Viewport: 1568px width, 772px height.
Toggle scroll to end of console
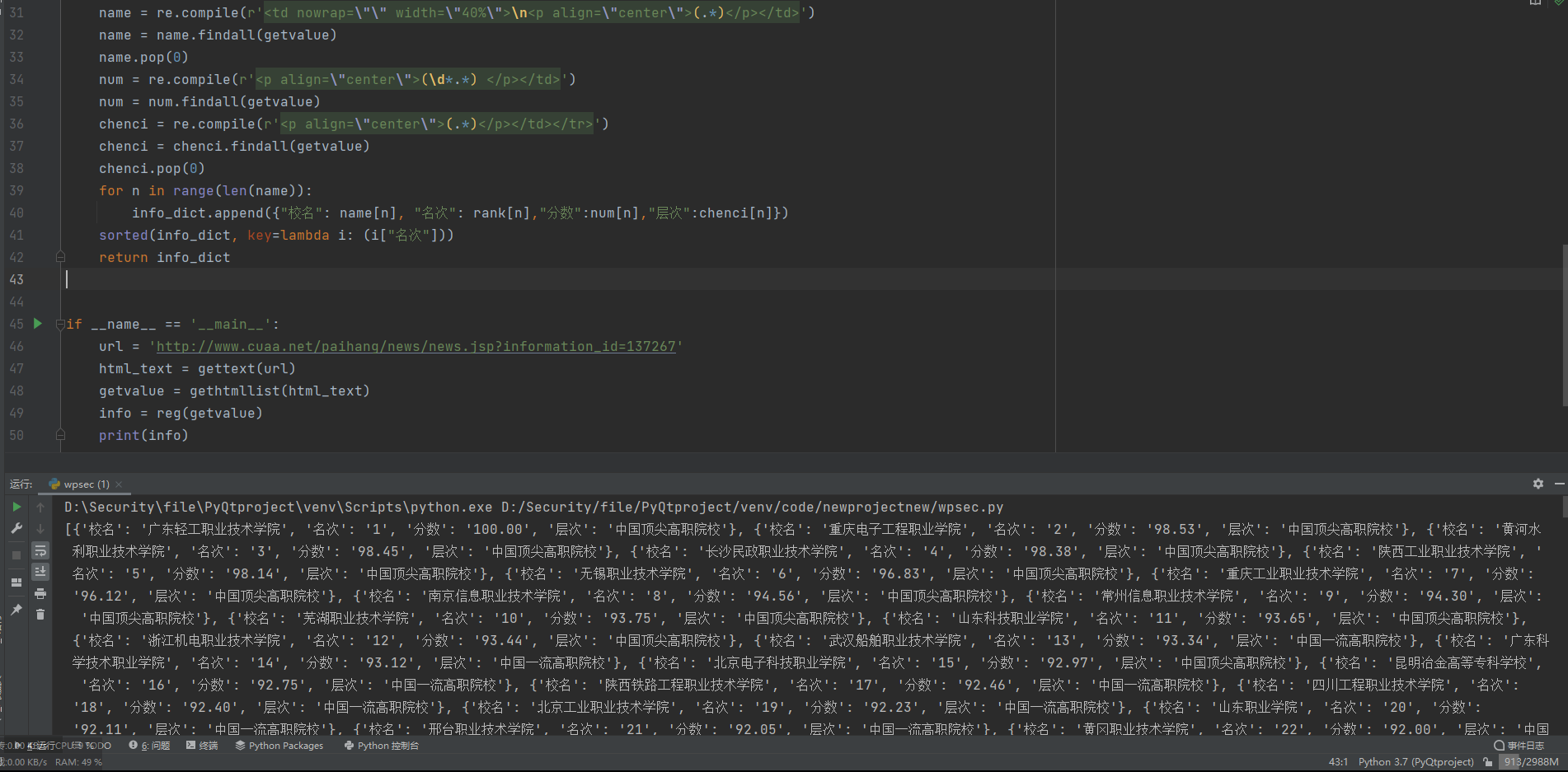click(x=40, y=571)
